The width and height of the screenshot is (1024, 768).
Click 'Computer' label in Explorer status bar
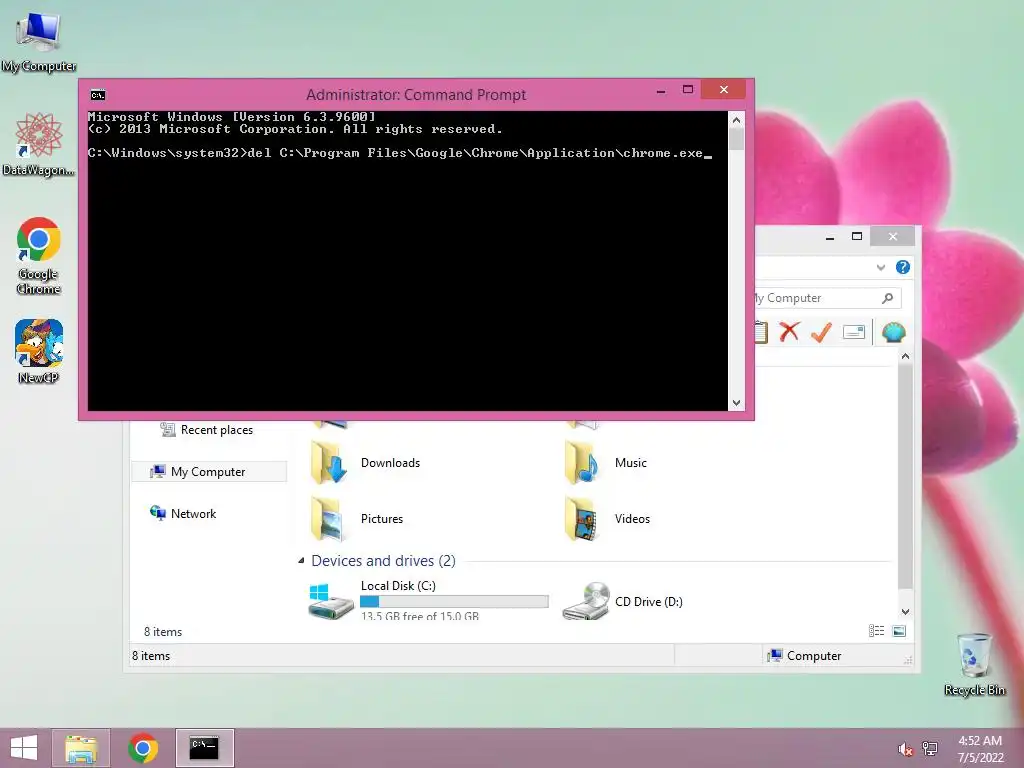click(814, 656)
